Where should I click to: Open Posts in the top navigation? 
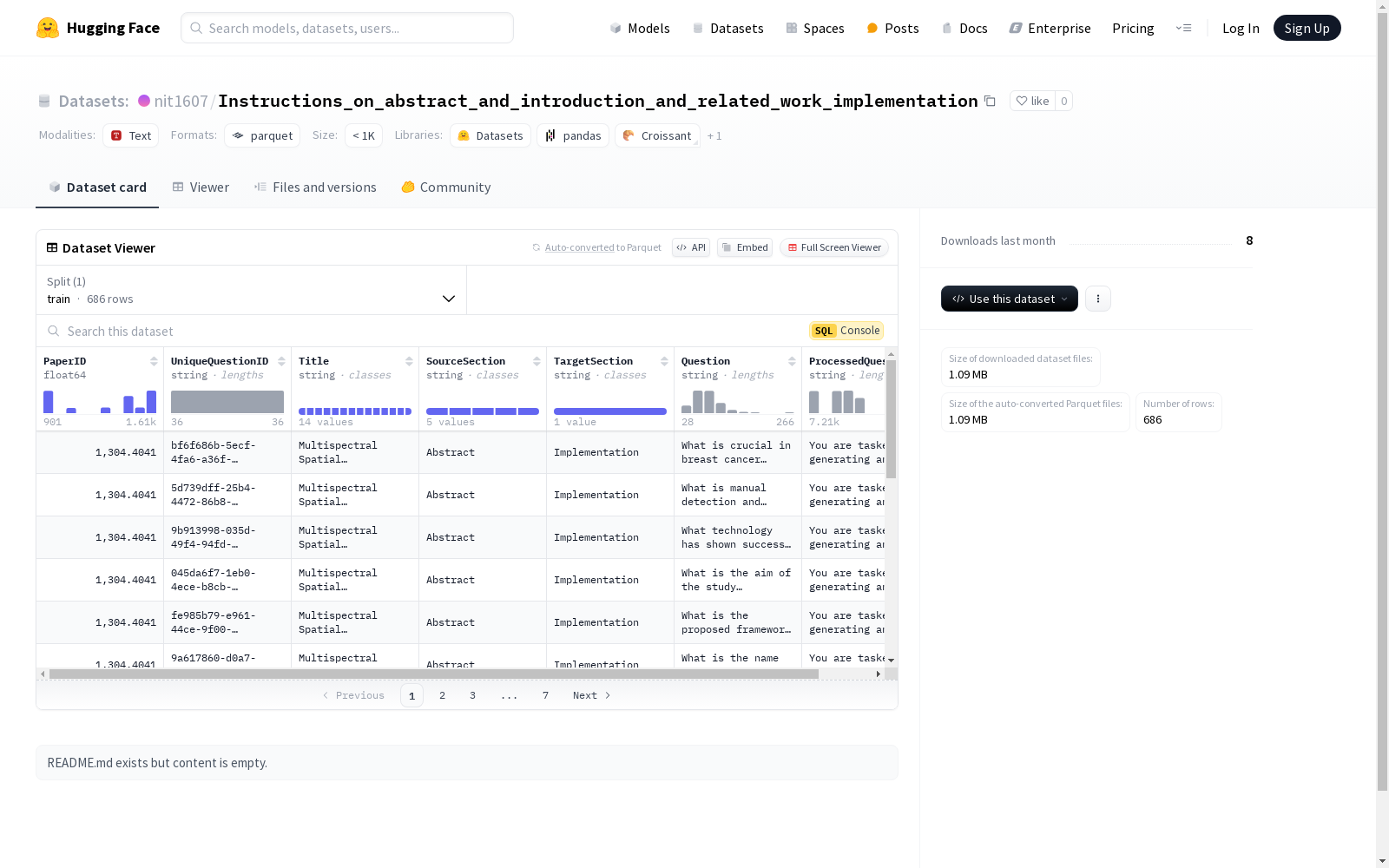[x=893, y=28]
